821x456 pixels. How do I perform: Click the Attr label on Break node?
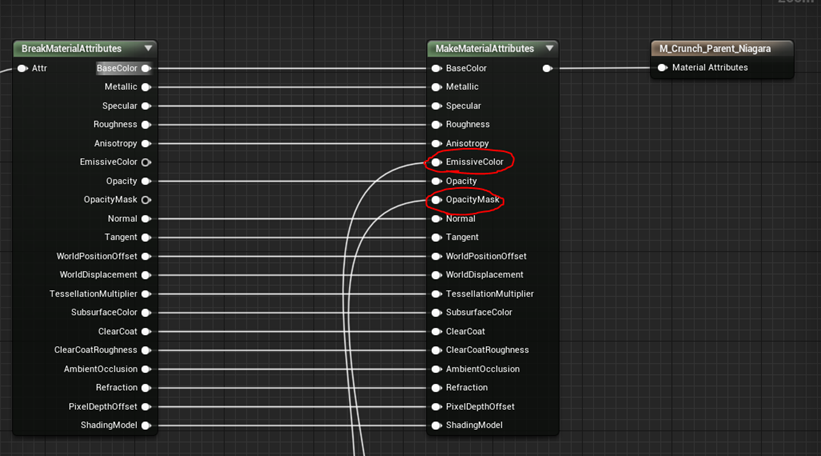tap(39, 68)
